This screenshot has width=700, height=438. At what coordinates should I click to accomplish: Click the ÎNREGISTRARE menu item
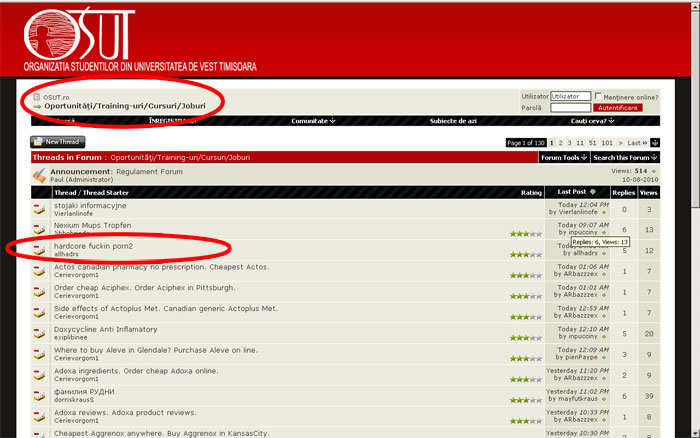point(172,121)
